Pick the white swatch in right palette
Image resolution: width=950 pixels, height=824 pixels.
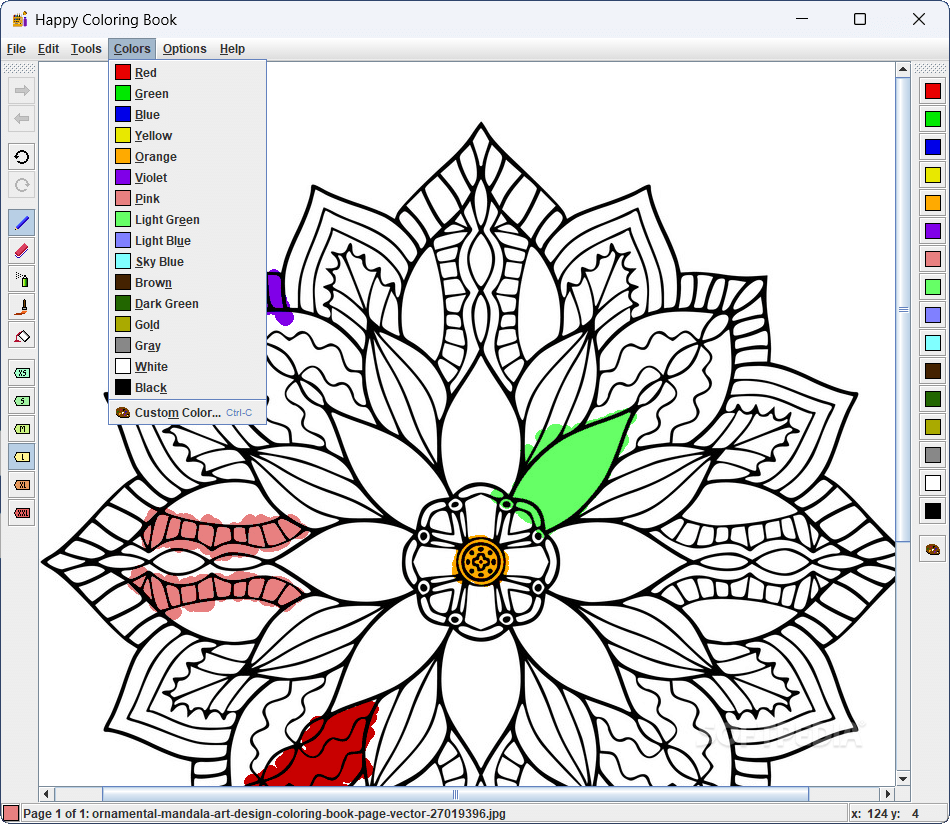pos(932,483)
